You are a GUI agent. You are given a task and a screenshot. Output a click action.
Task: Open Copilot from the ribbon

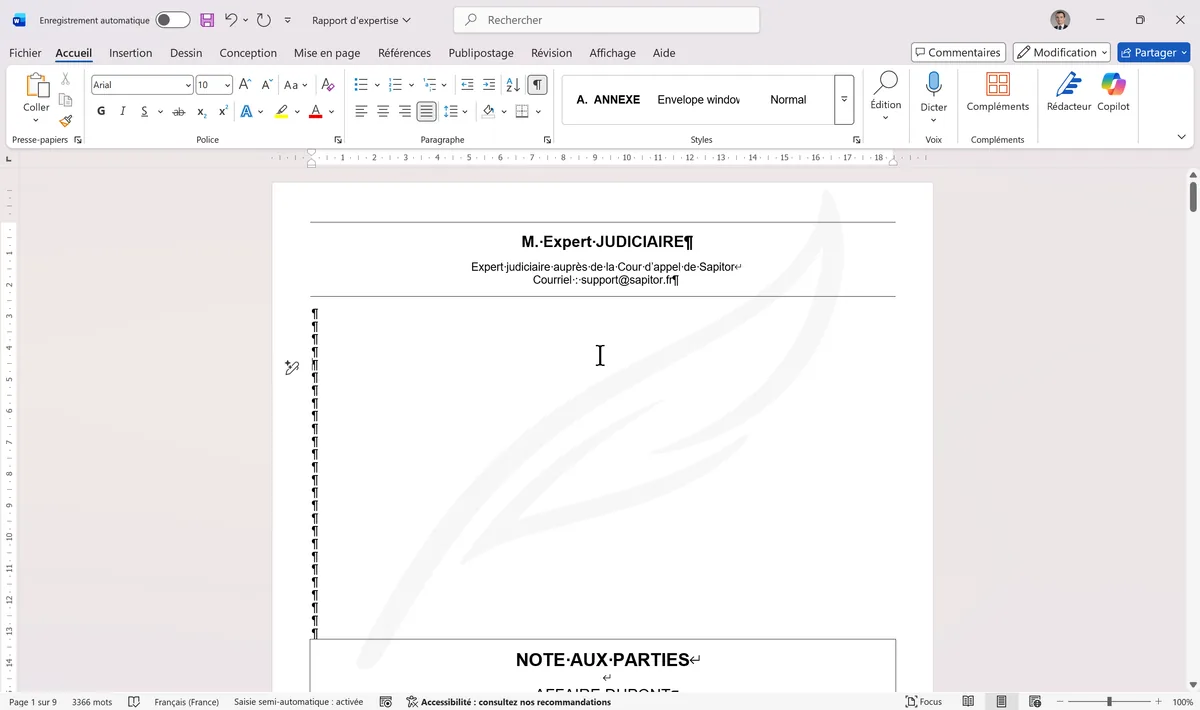tap(1113, 95)
